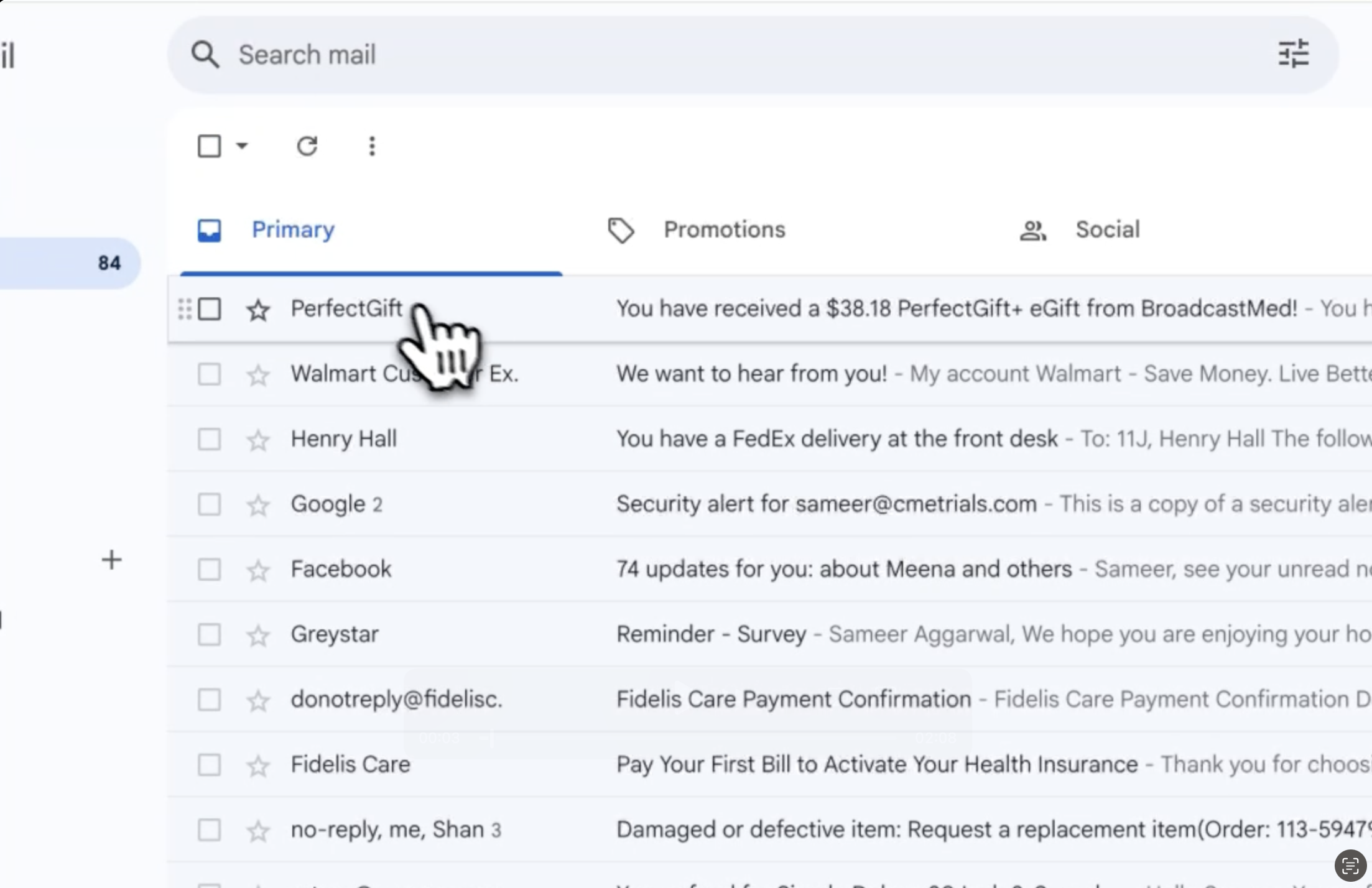This screenshot has width=1372, height=888.
Task: Click sender 'no-reply, me, Shan 3'
Action: pyautogui.click(x=396, y=830)
